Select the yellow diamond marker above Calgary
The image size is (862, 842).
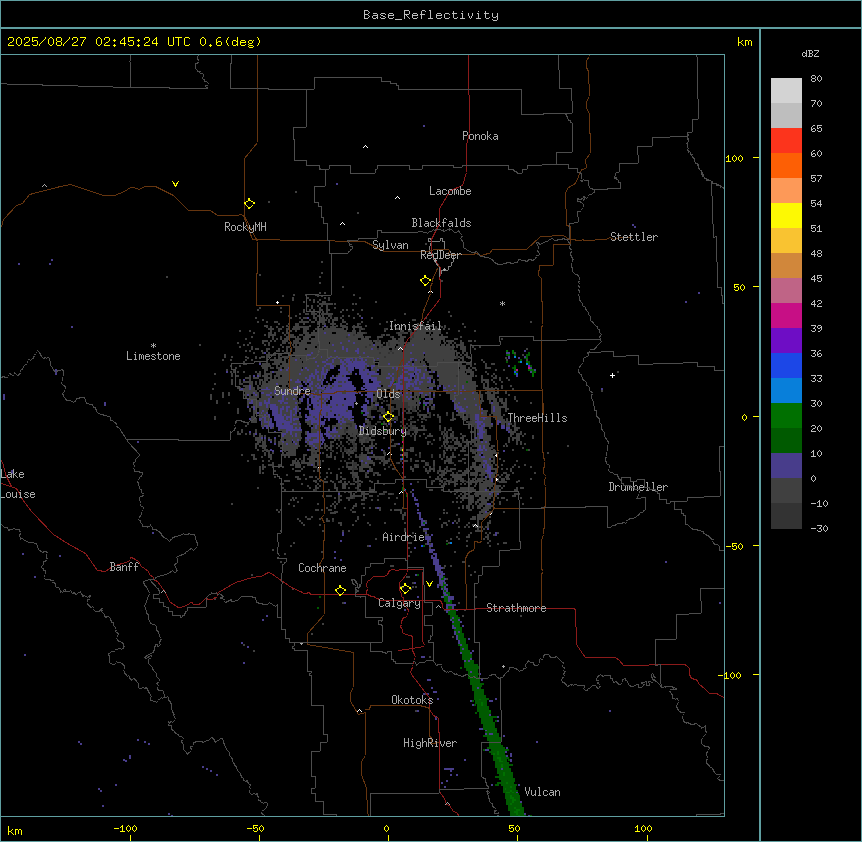point(405,589)
